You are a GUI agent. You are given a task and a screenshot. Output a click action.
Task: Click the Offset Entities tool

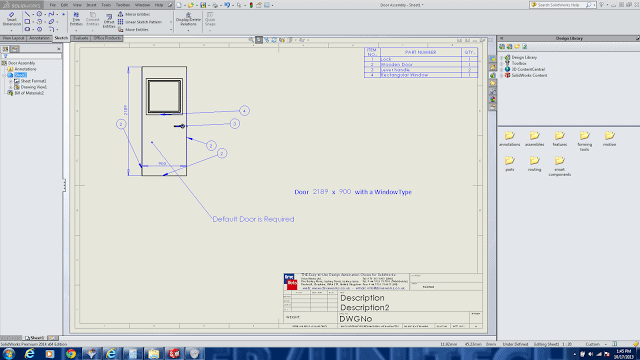[109, 20]
